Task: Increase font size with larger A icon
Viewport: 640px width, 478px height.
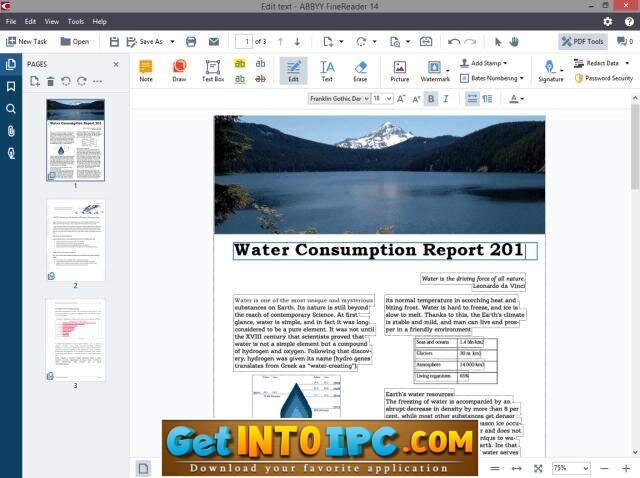Action: pos(401,98)
